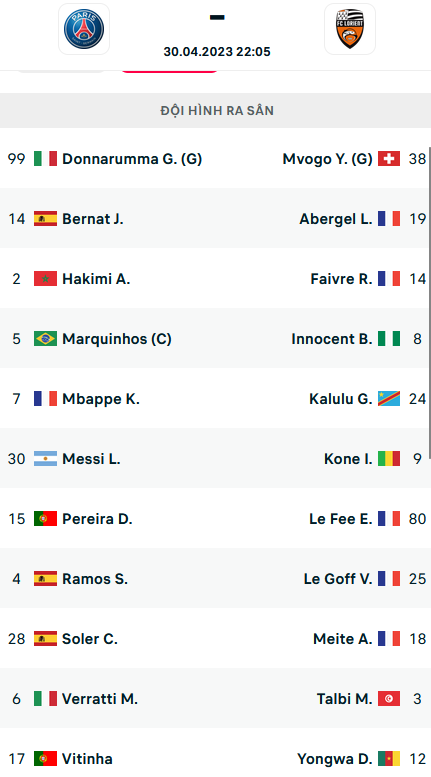
Task: Click the Argentine flag beside Messi L.
Action: 45,458
